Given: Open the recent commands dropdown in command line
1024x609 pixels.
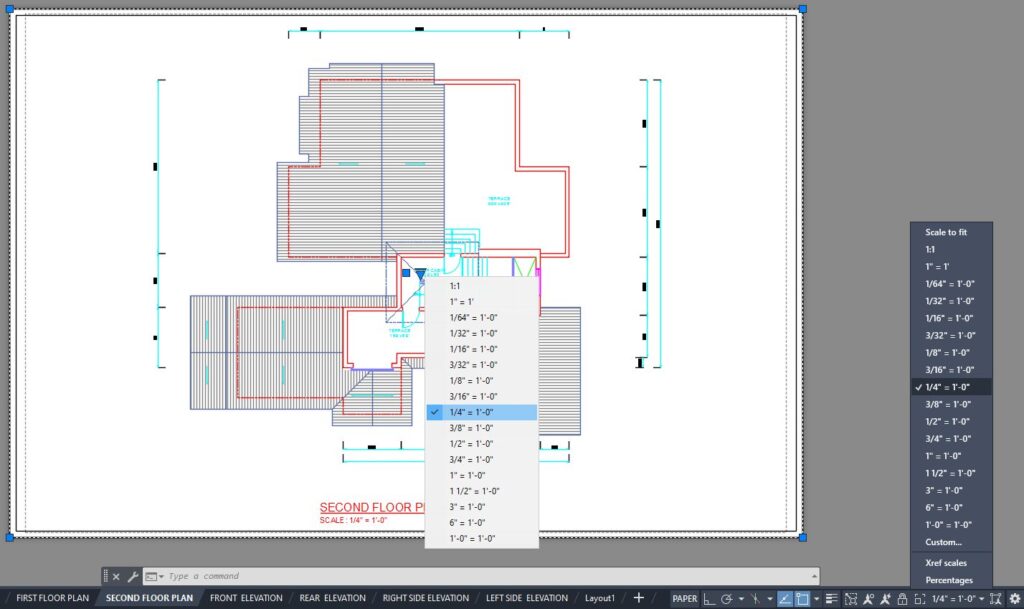Looking at the screenshot, I should (x=155, y=577).
